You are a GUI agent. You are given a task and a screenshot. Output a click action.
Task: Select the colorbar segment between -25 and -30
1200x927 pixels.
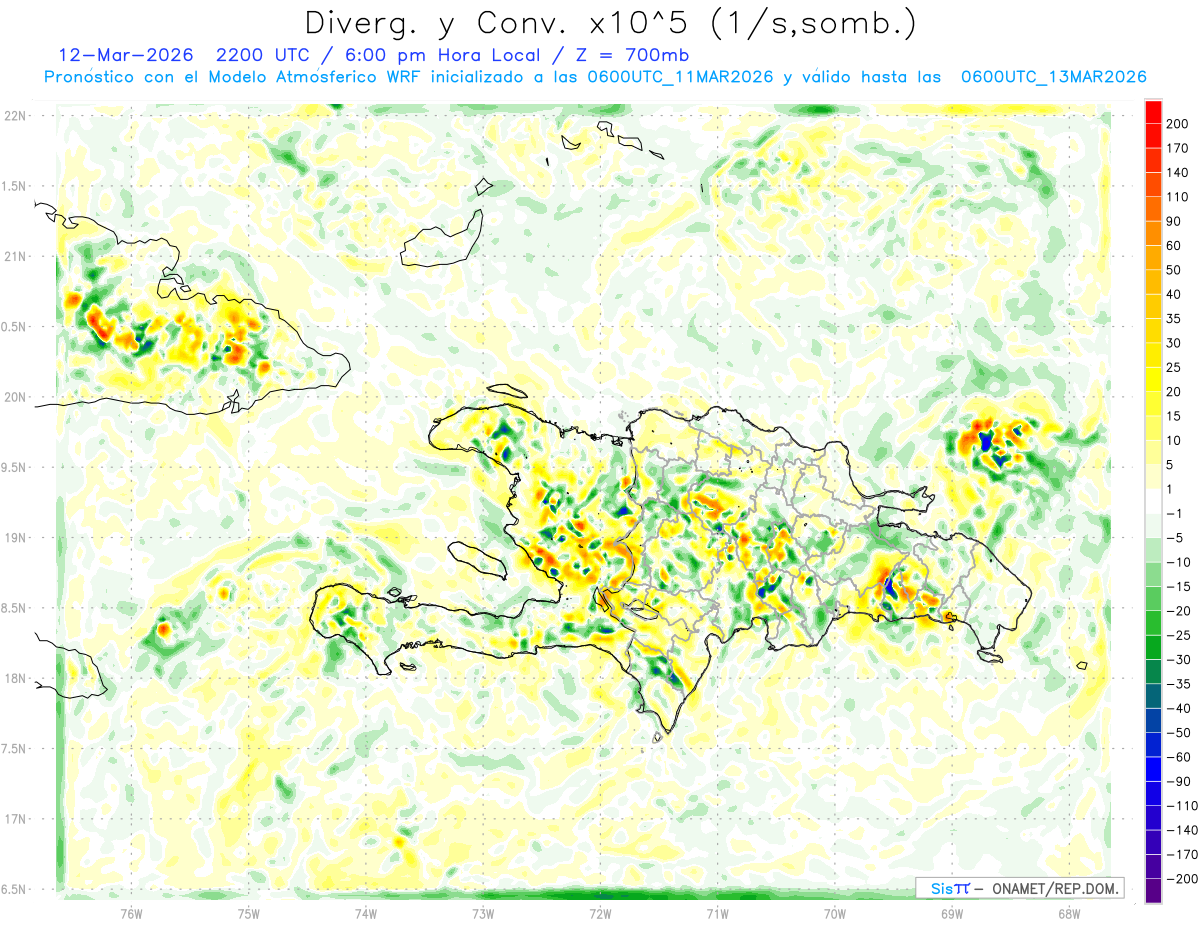(1153, 648)
